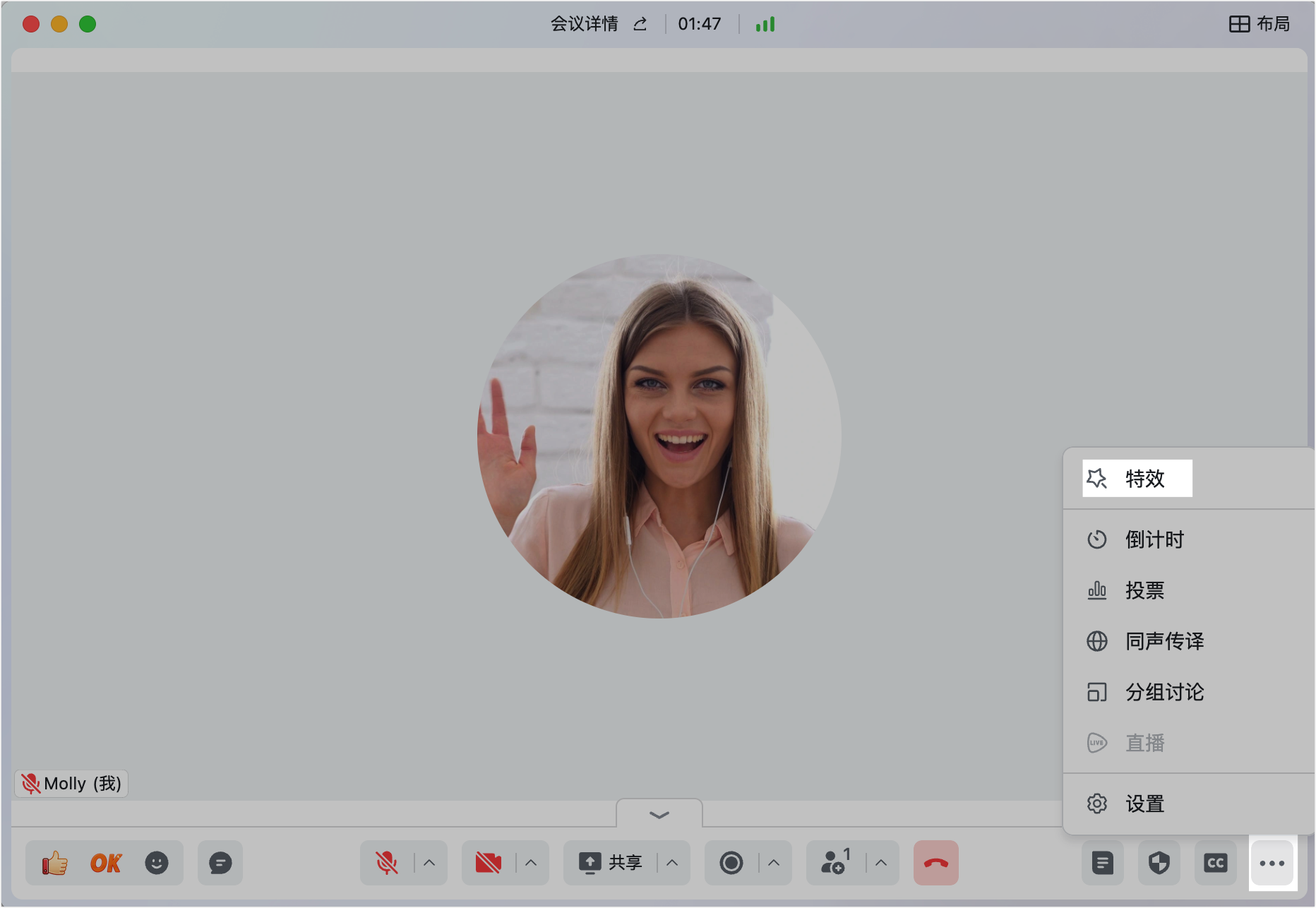
Task: Send a thumbs-up reaction
Action: 54,863
